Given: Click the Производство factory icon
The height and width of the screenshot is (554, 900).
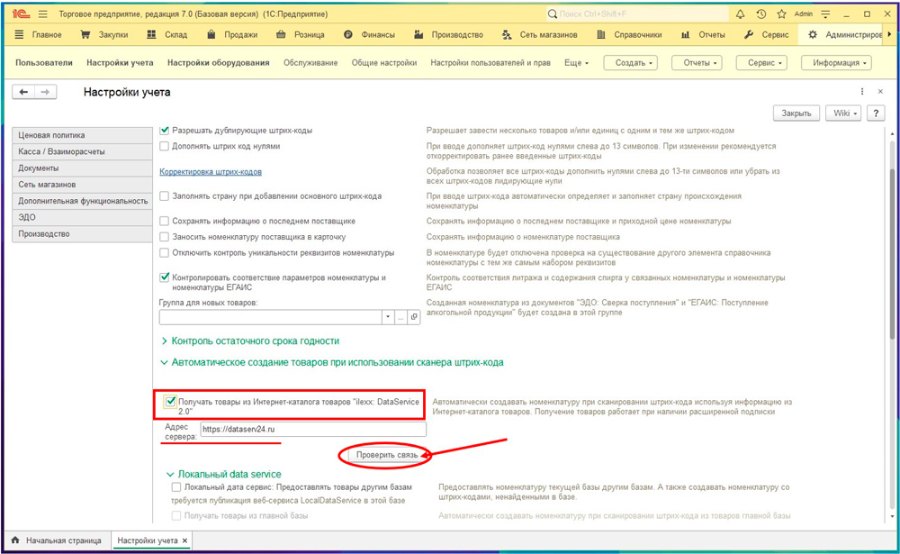Looking at the screenshot, I should (418, 34).
